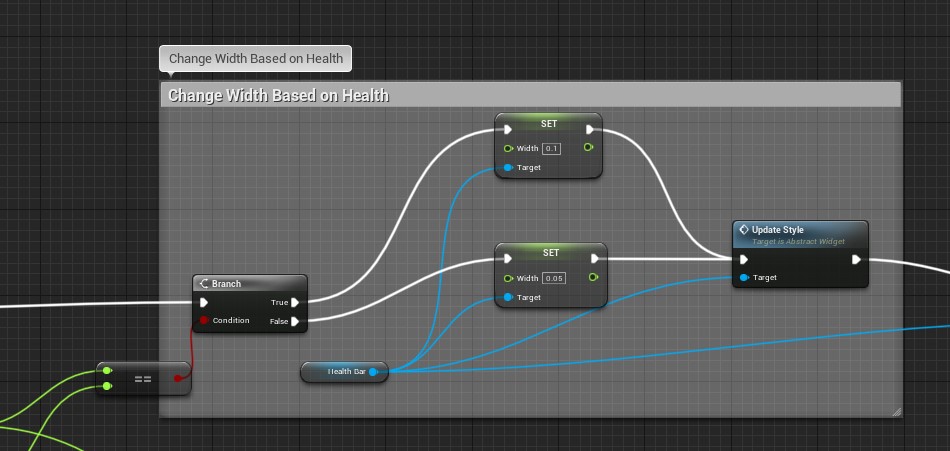This screenshot has width=950, height=451.
Task: Select the comment box by its title bar
Action: pyautogui.click(x=530, y=96)
